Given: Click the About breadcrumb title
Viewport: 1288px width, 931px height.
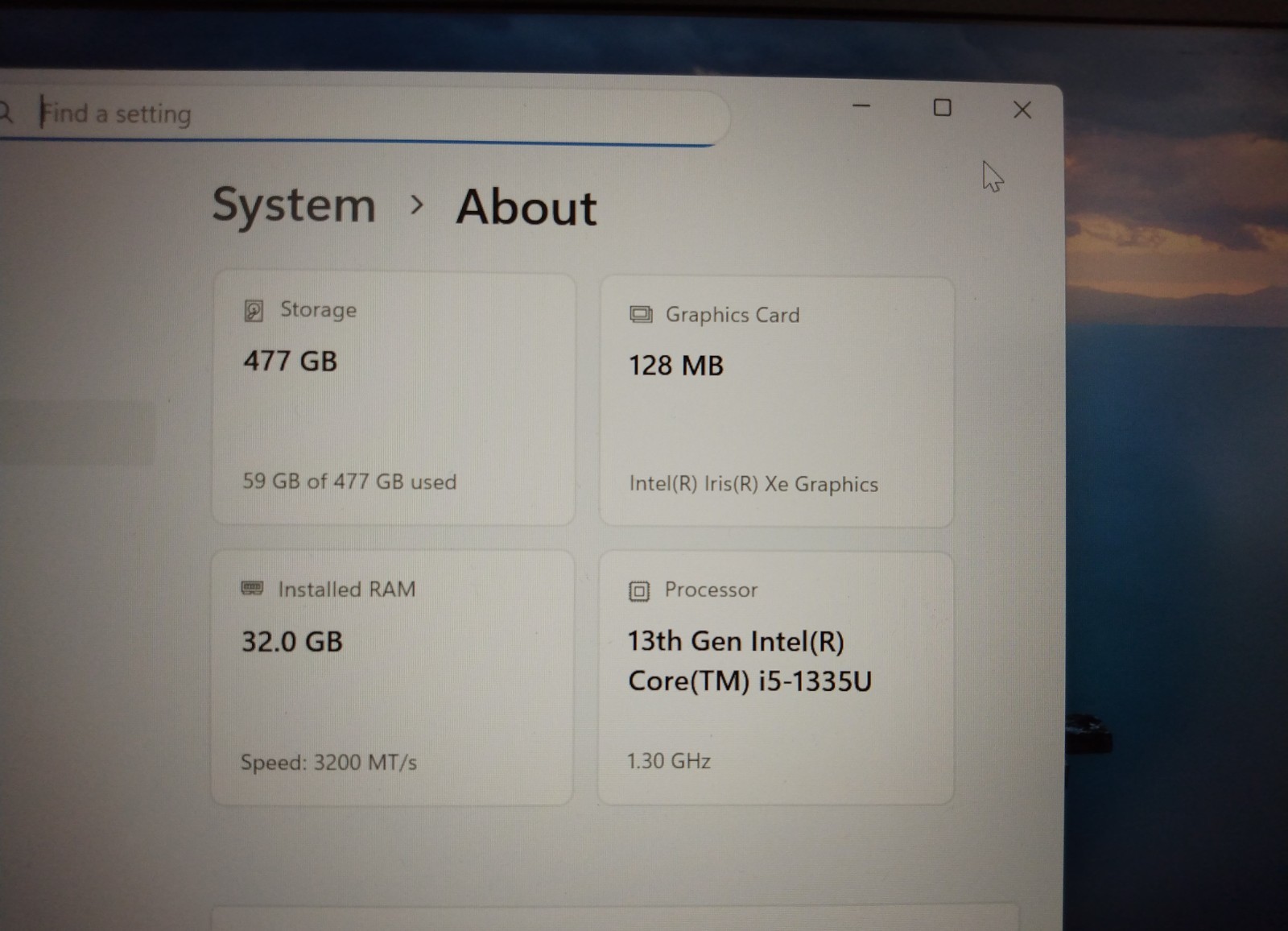Looking at the screenshot, I should point(526,208).
